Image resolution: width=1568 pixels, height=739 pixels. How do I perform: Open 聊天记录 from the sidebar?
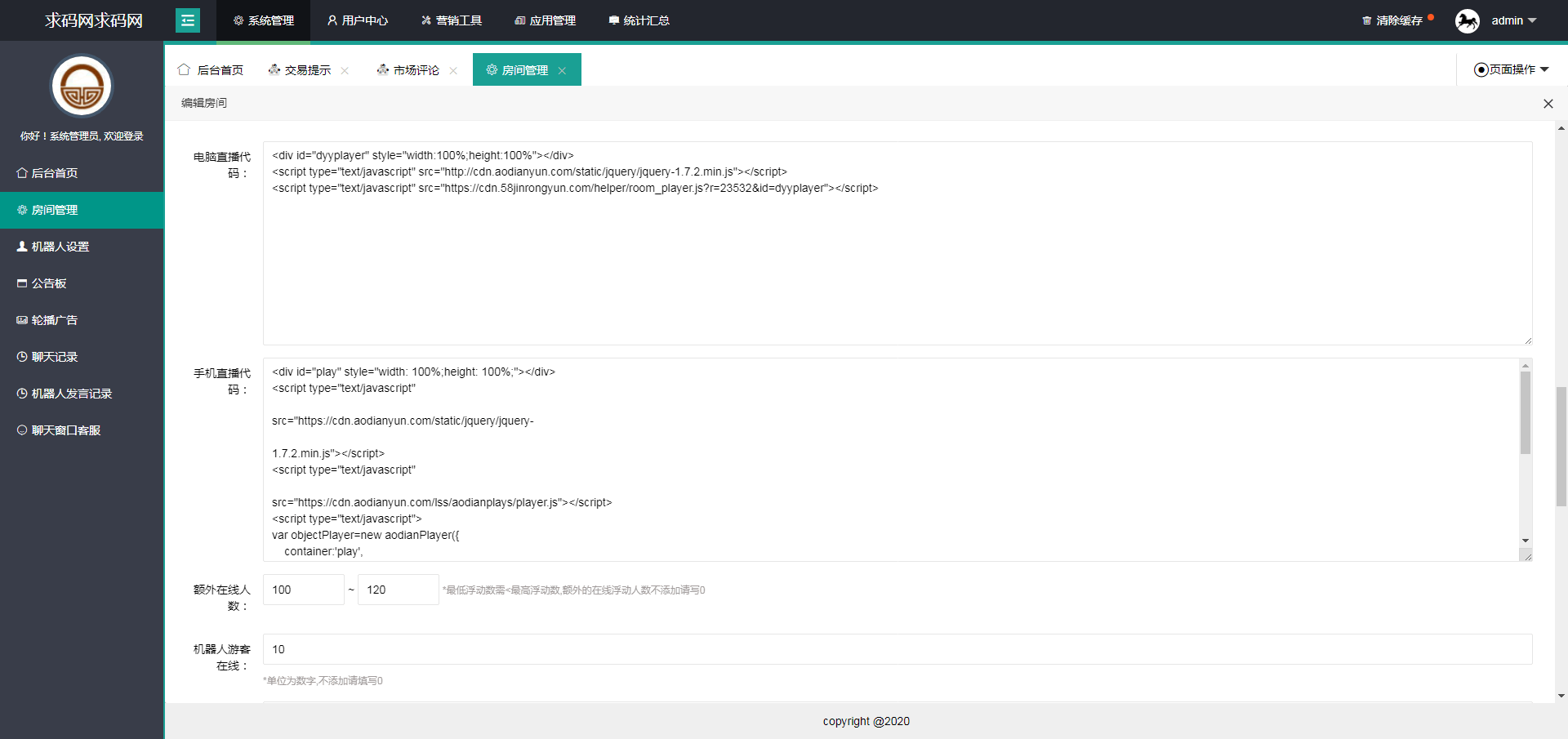point(54,357)
